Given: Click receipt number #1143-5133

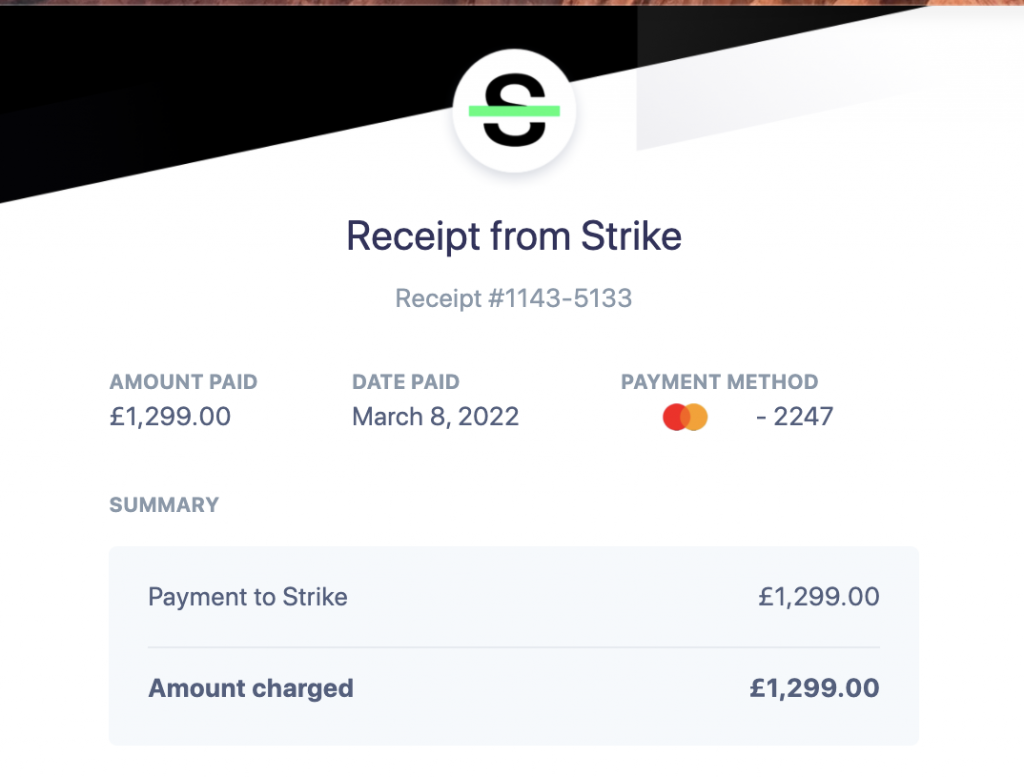Looking at the screenshot, I should tap(513, 298).
